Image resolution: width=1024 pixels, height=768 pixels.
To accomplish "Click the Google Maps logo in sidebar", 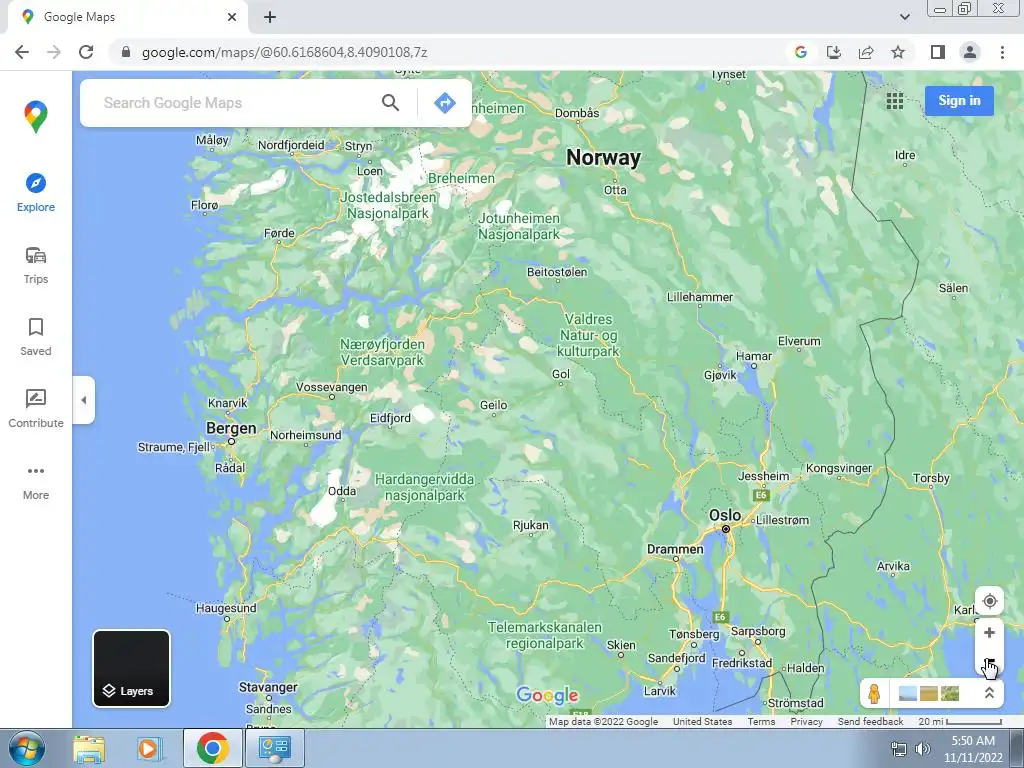I will click(x=36, y=116).
